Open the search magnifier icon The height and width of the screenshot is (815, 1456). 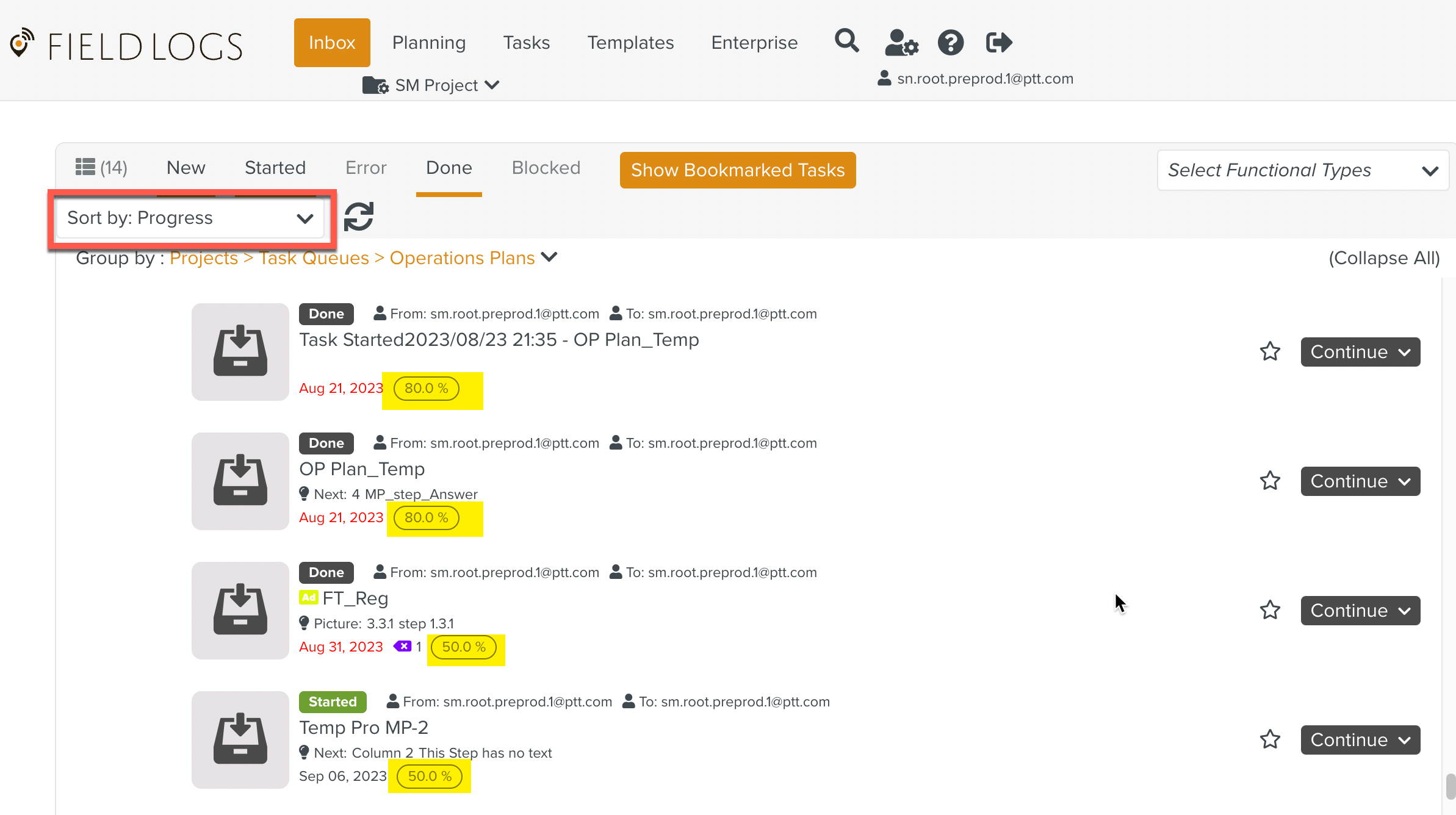(x=846, y=41)
